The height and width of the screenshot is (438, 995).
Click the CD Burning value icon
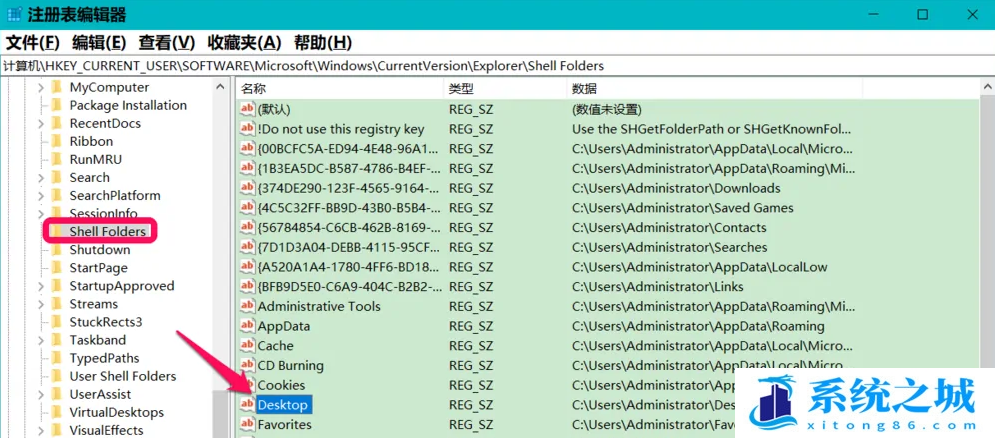[x=247, y=366]
